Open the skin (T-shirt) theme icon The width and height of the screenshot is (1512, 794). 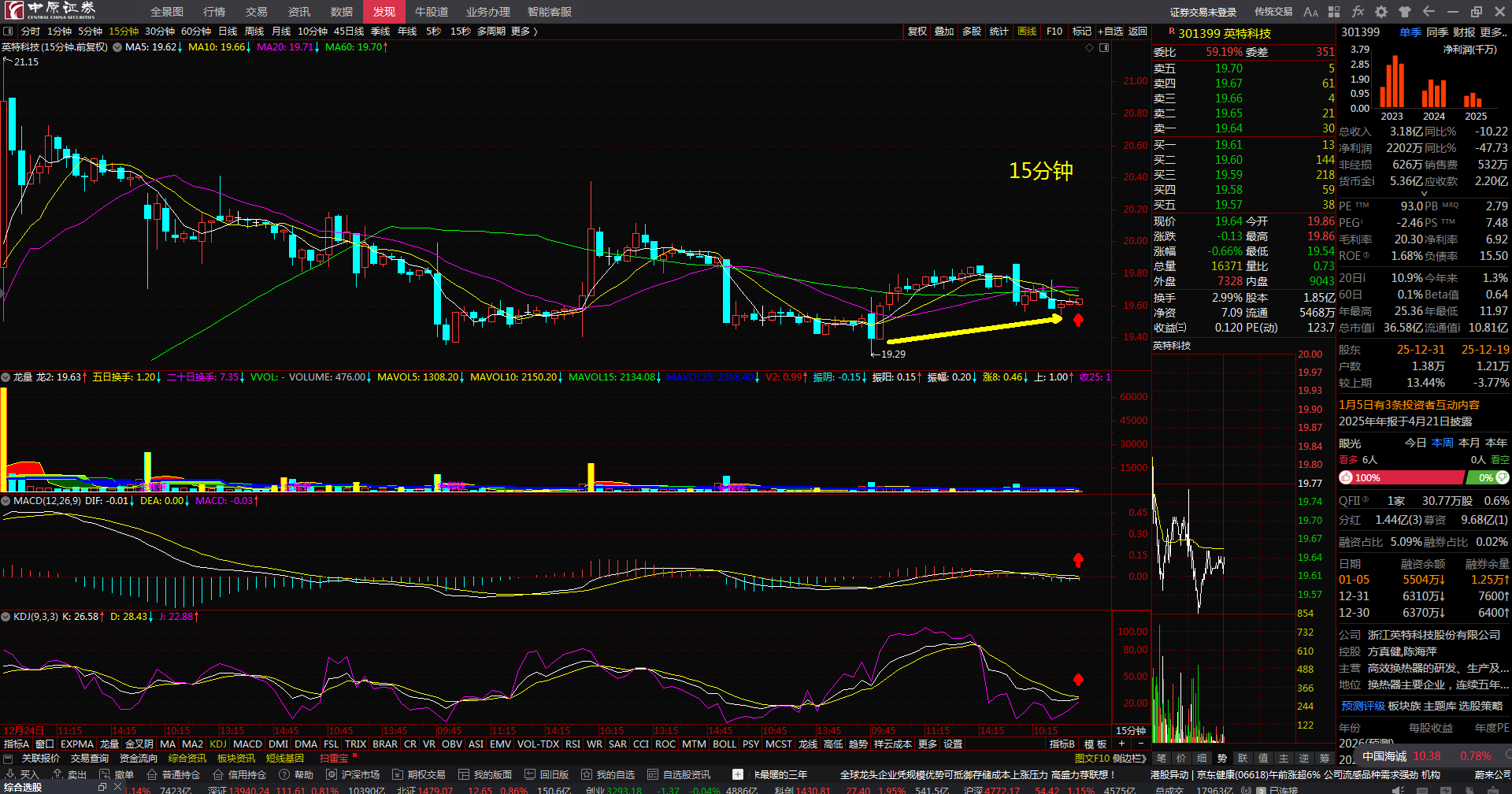point(1405,12)
